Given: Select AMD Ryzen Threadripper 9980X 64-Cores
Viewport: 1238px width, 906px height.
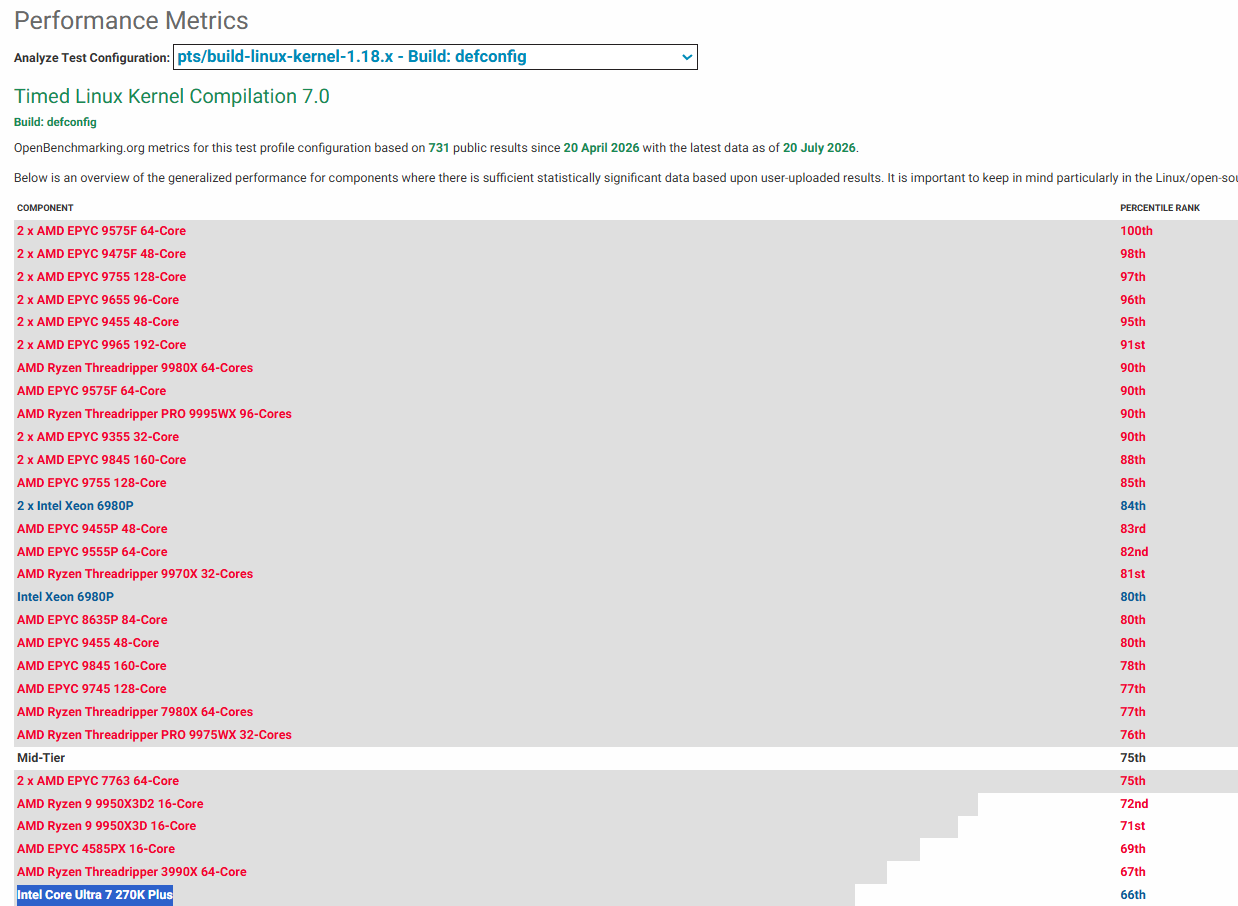Looking at the screenshot, I should tap(135, 368).
